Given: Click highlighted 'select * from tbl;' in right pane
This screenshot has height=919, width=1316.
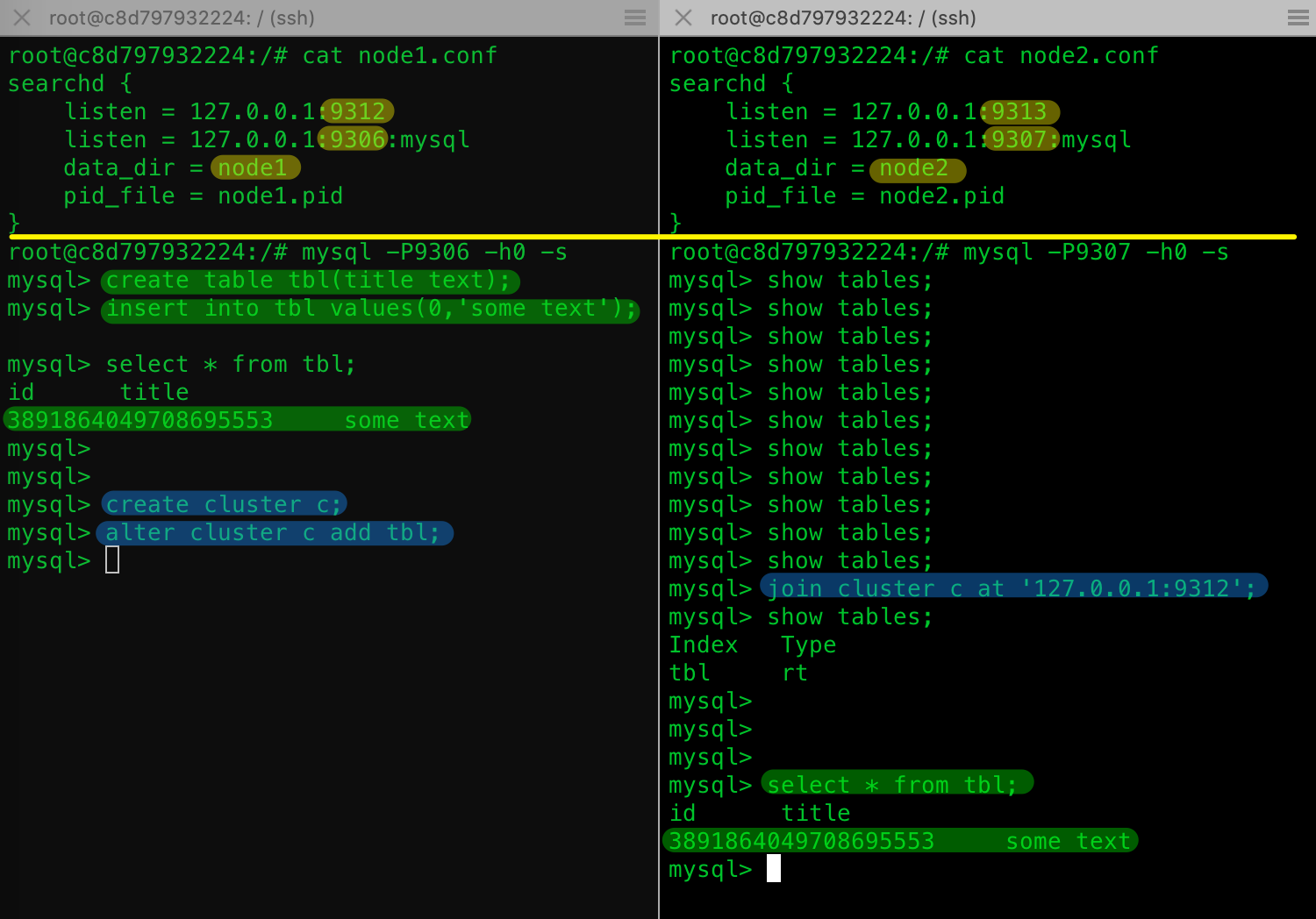Looking at the screenshot, I should (x=897, y=783).
